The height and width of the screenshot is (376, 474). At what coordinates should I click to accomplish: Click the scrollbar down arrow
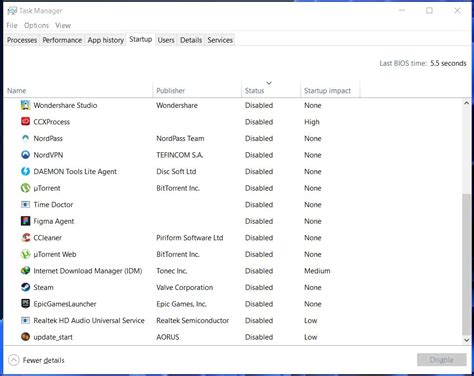(x=466, y=340)
